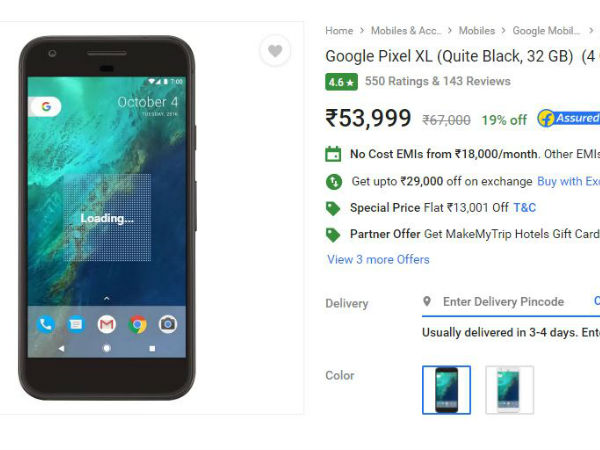
Task: Select the silver color variant thumbnail
Action: click(x=509, y=390)
